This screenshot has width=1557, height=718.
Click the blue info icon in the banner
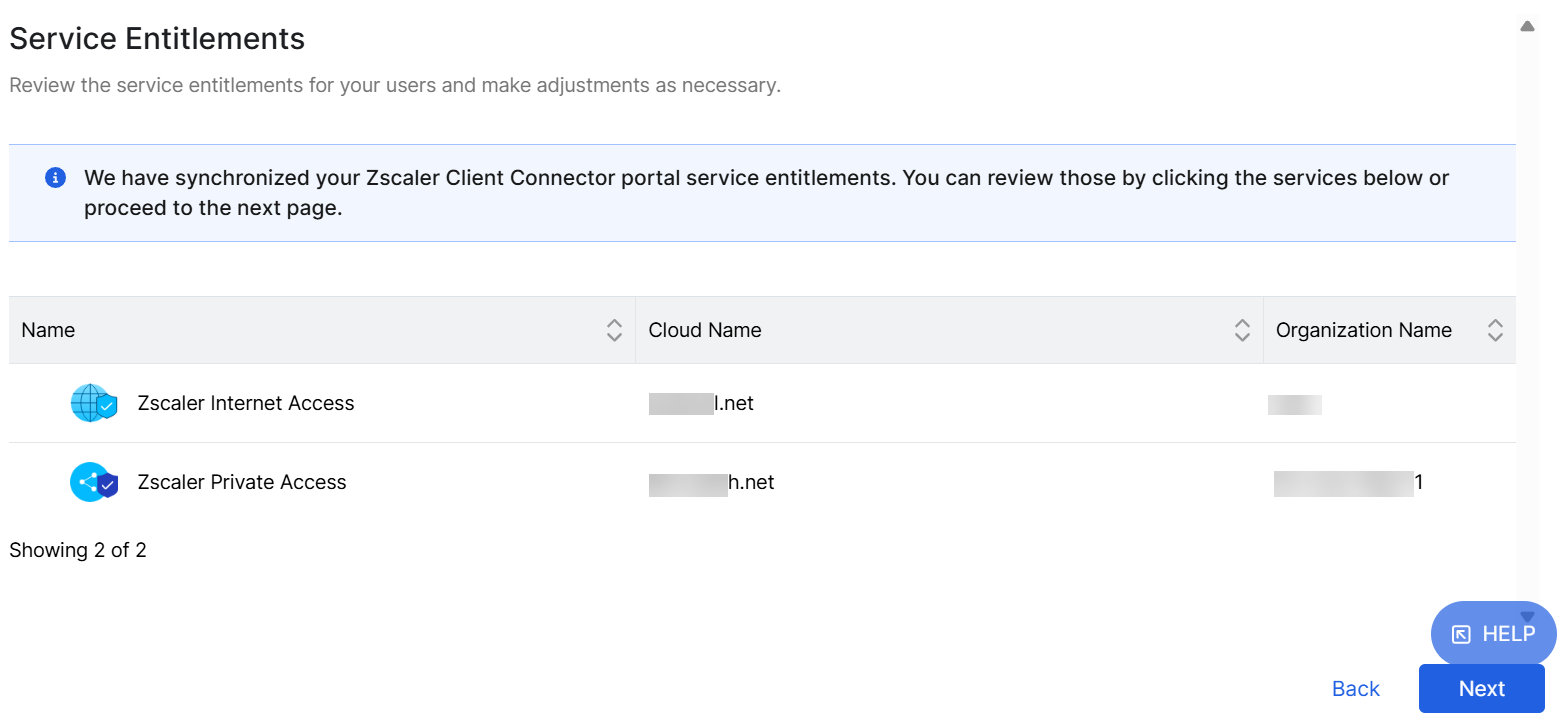[56, 178]
